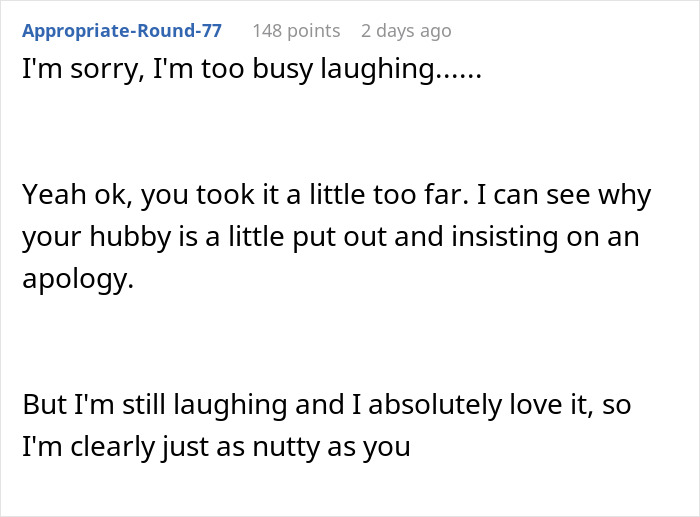Click the "2 days ago" timestamp

tap(406, 30)
